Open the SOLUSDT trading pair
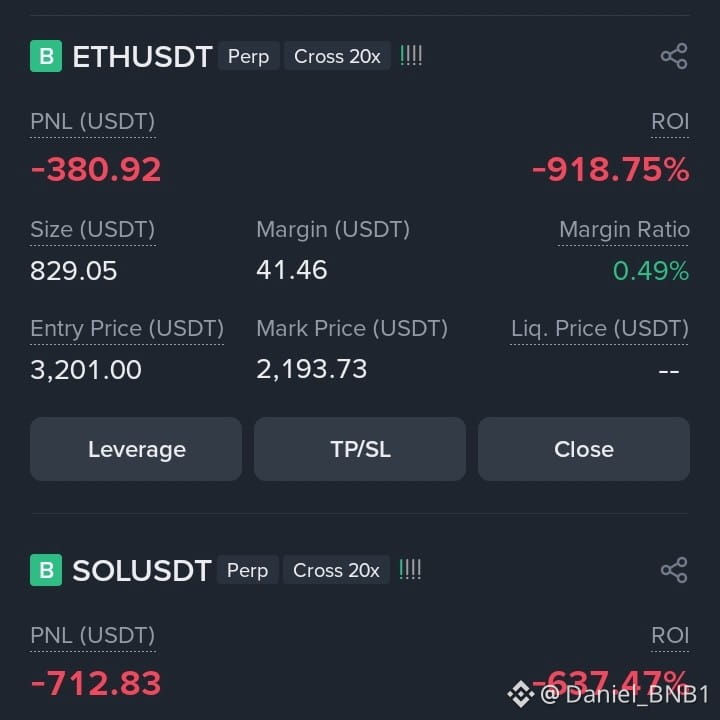 pos(141,571)
